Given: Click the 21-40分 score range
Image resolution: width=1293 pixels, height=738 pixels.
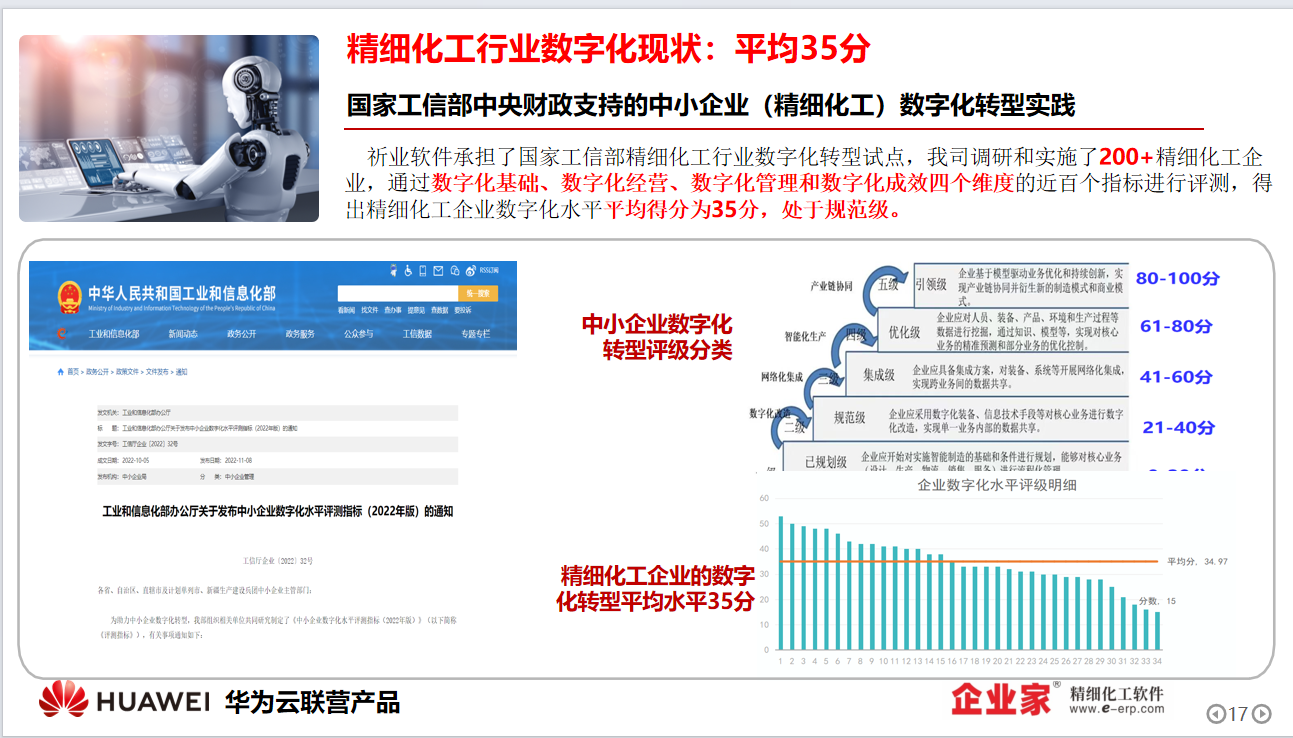Looking at the screenshot, I should [x=1178, y=427].
